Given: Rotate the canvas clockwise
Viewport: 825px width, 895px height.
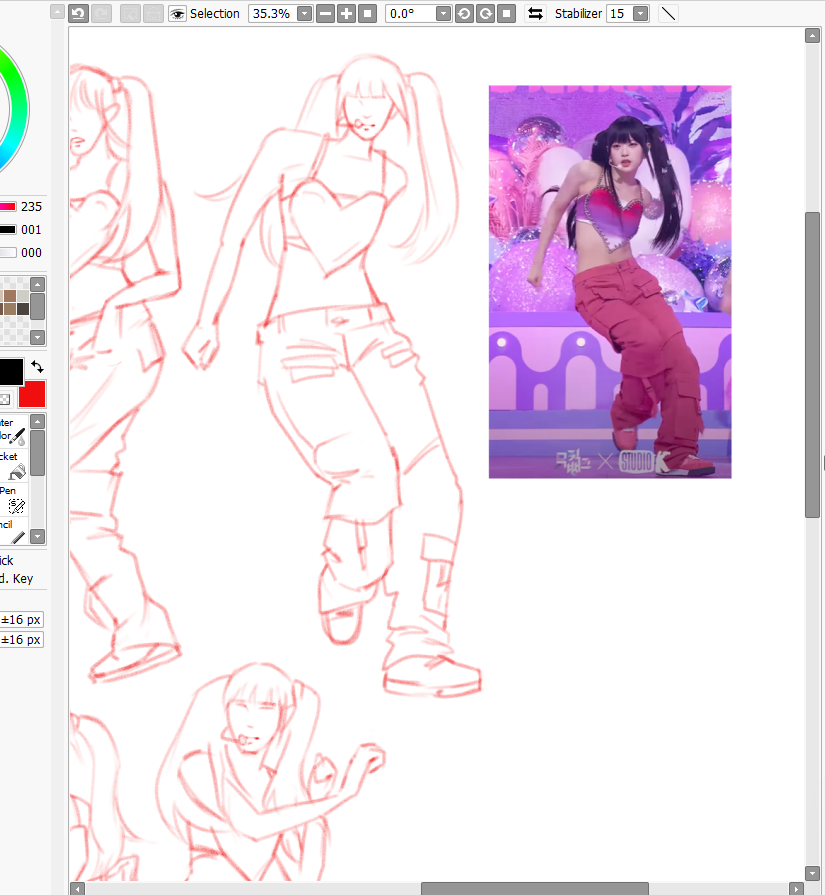Looking at the screenshot, I should (x=484, y=13).
